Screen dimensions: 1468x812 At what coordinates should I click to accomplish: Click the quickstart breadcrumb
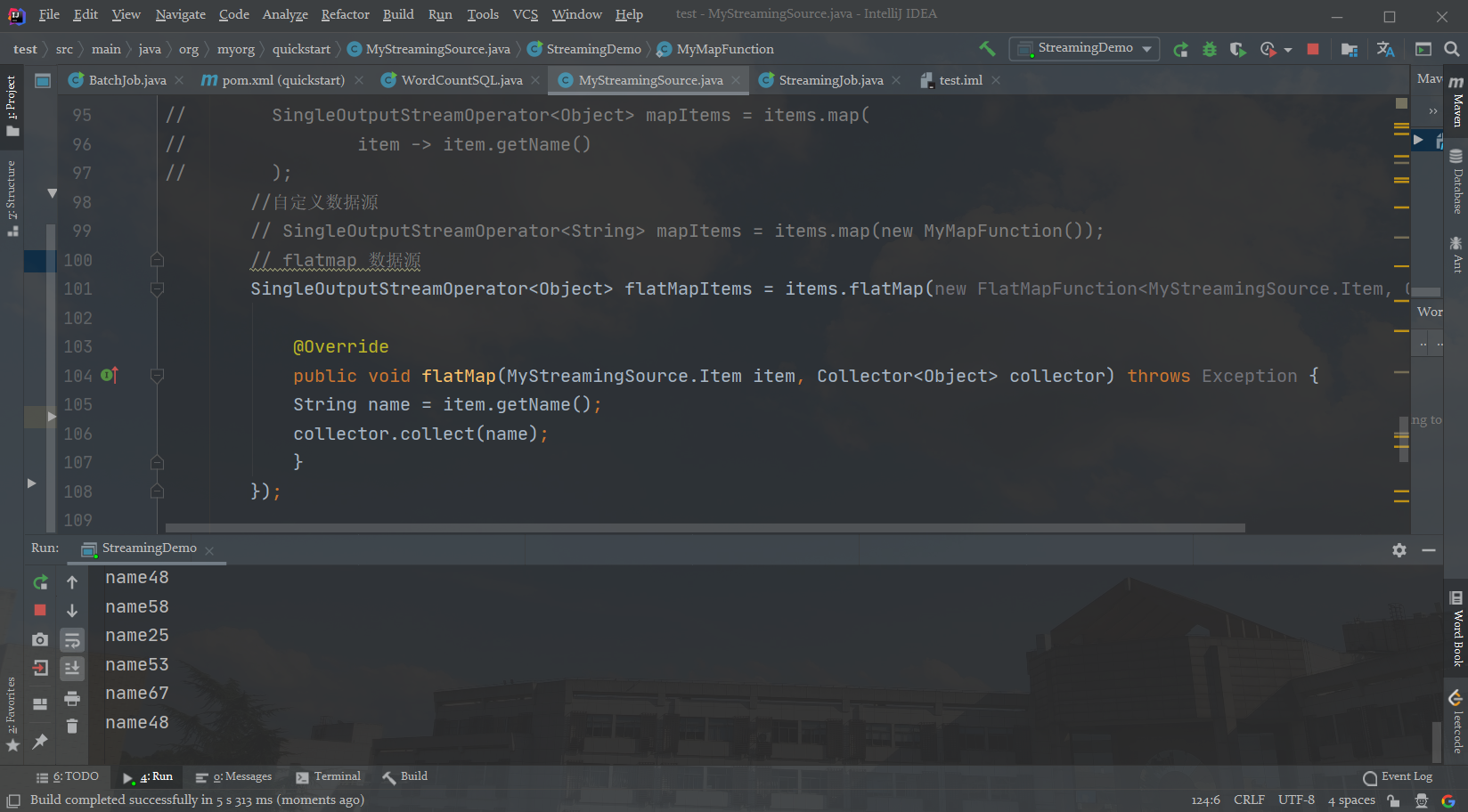(301, 49)
